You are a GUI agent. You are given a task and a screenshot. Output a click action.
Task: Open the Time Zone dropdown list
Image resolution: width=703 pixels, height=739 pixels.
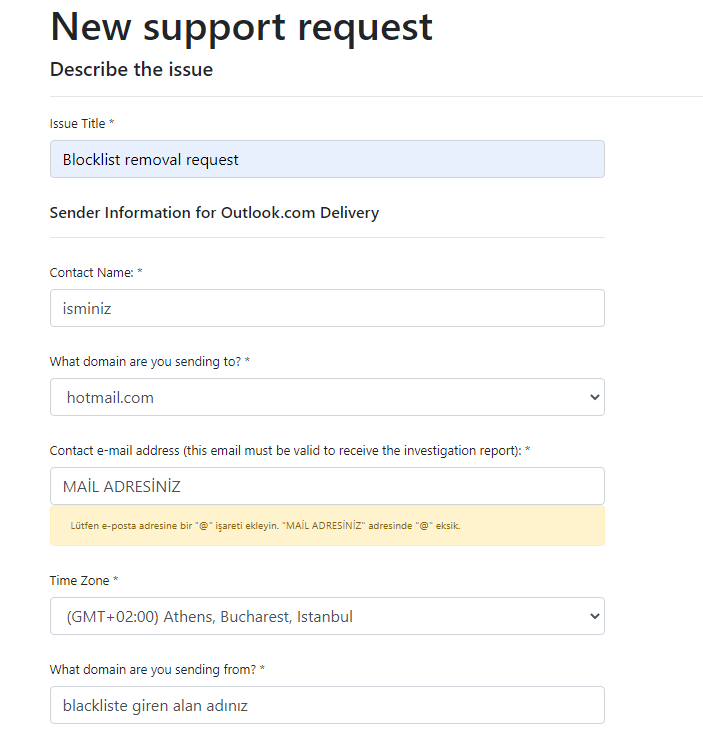(327, 616)
